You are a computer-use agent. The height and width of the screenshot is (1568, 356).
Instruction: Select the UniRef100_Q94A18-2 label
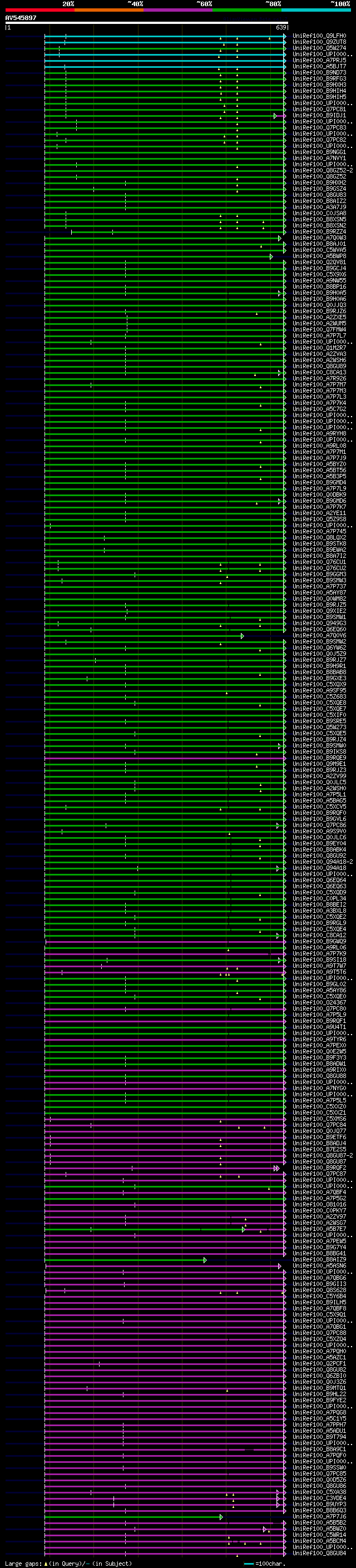[323, 862]
